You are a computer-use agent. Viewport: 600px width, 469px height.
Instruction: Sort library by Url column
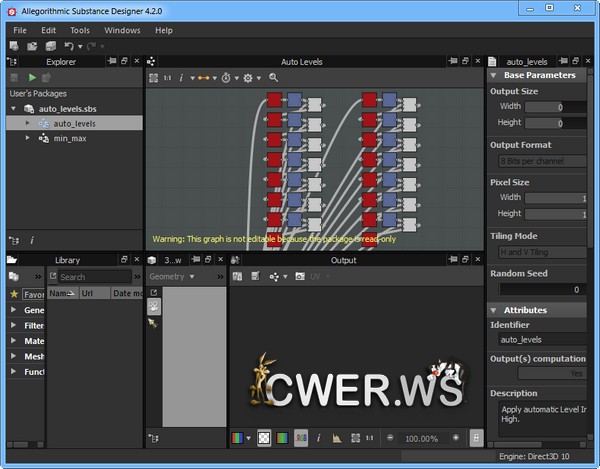coord(95,293)
